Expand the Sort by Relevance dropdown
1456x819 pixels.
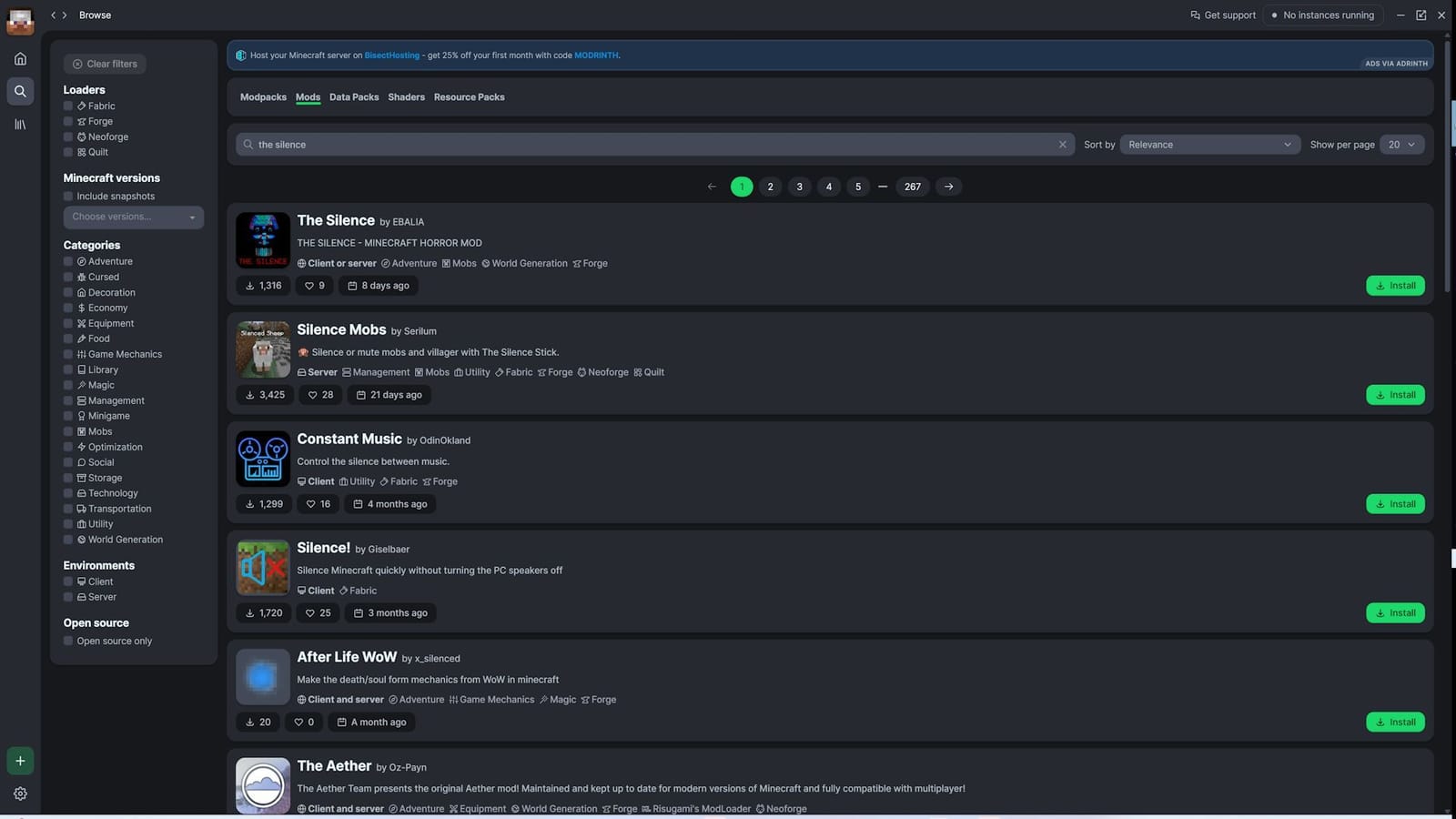[x=1208, y=145]
